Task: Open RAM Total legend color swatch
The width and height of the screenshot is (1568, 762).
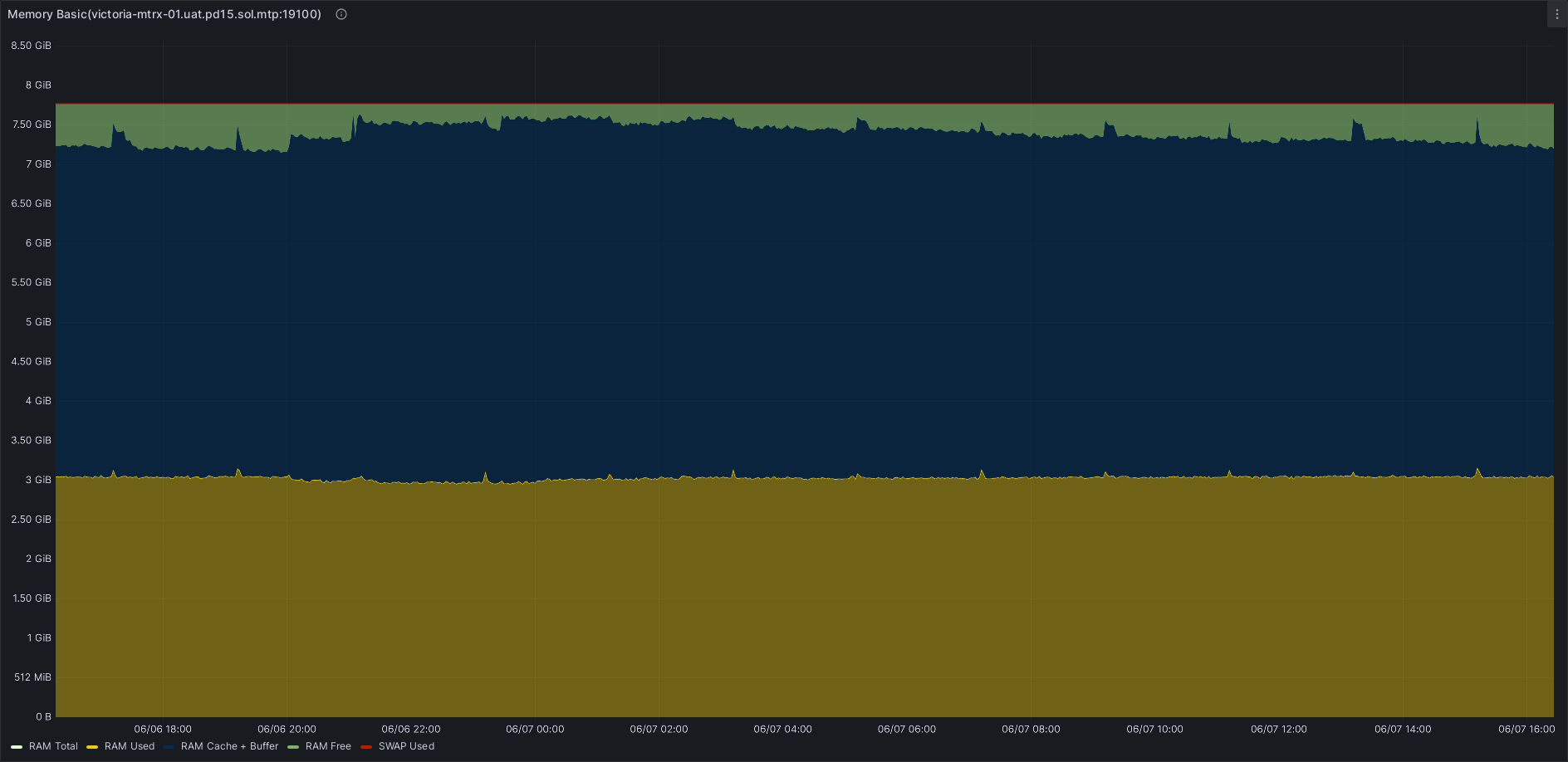Action: tap(17, 747)
